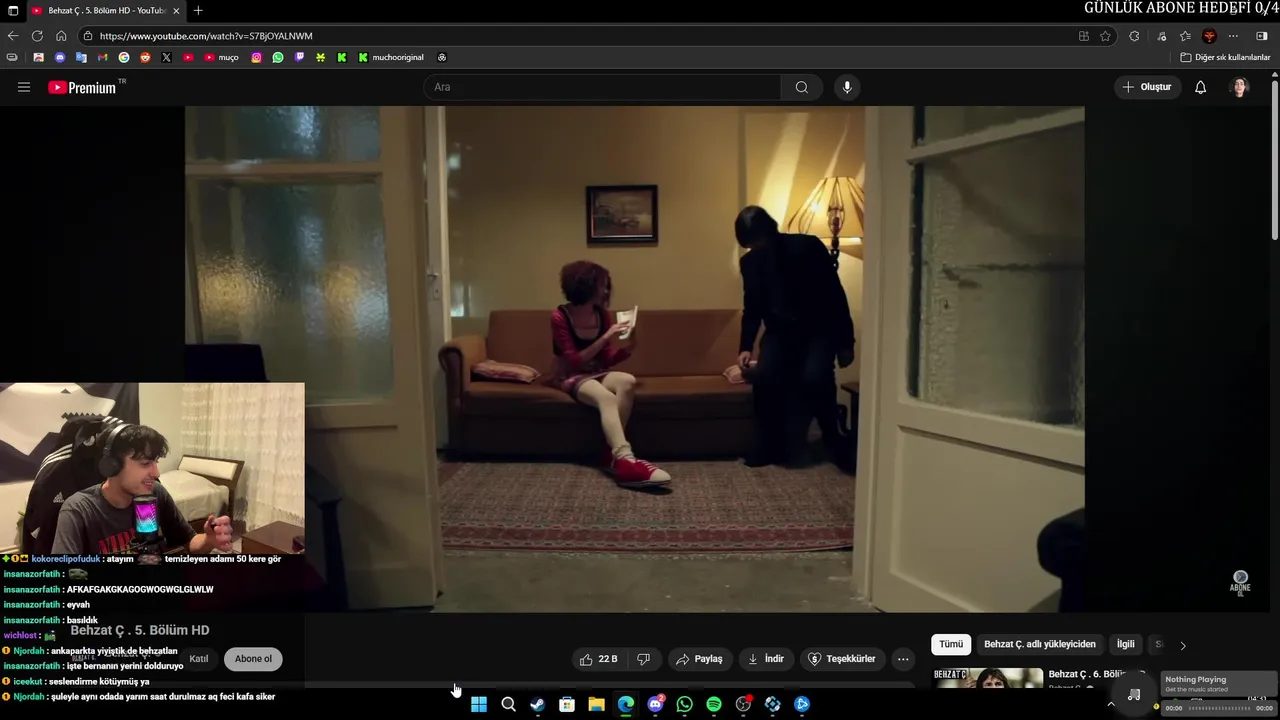This screenshot has height=720, width=1280.
Task: Open Behzat Ç . 6. Bölüm thumbnail
Action: click(988, 678)
